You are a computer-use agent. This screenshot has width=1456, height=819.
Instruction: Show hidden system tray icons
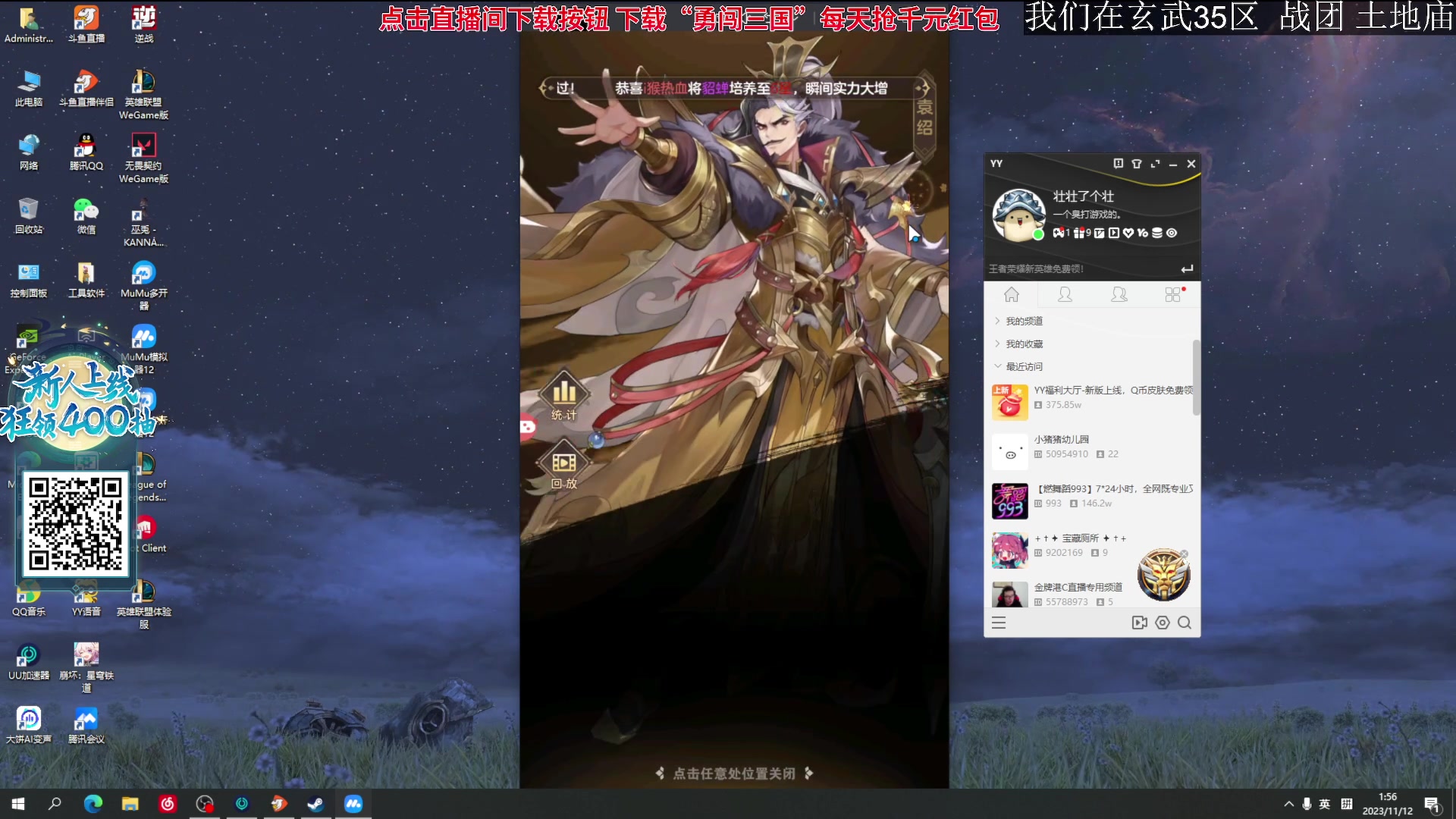[x=1288, y=804]
